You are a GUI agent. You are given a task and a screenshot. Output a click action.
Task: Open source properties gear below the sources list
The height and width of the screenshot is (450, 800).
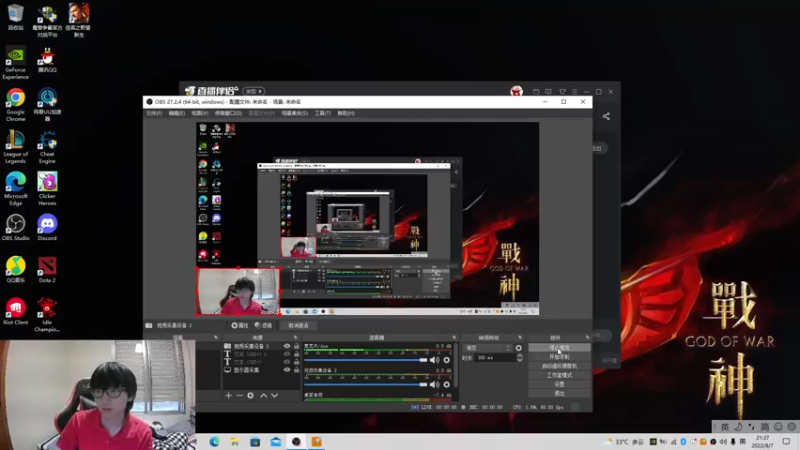tap(251, 395)
